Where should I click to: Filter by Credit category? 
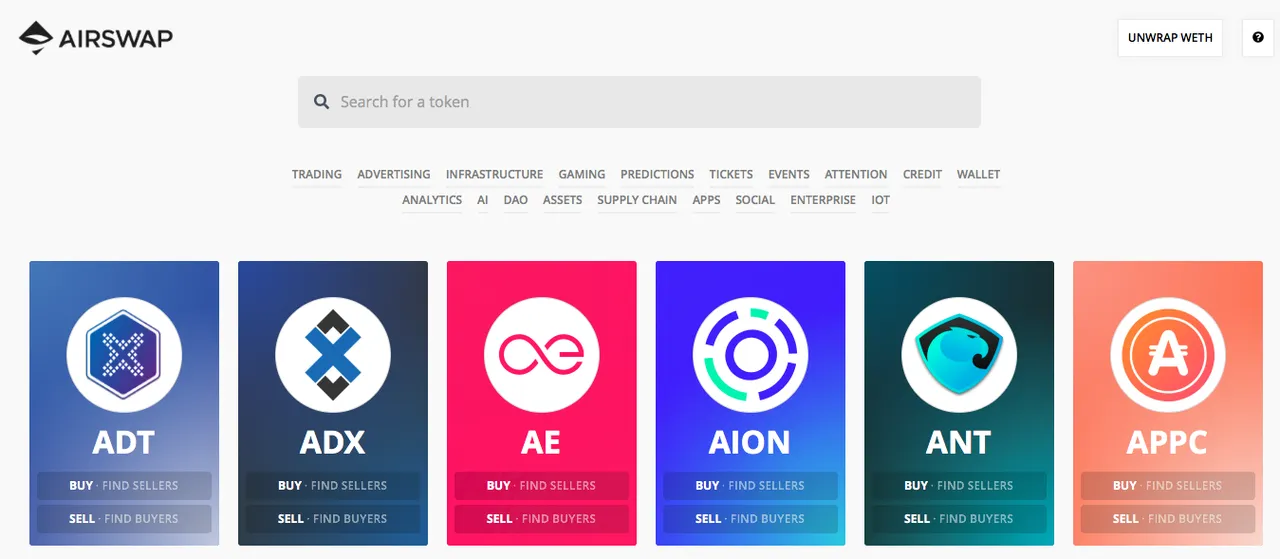(922, 174)
